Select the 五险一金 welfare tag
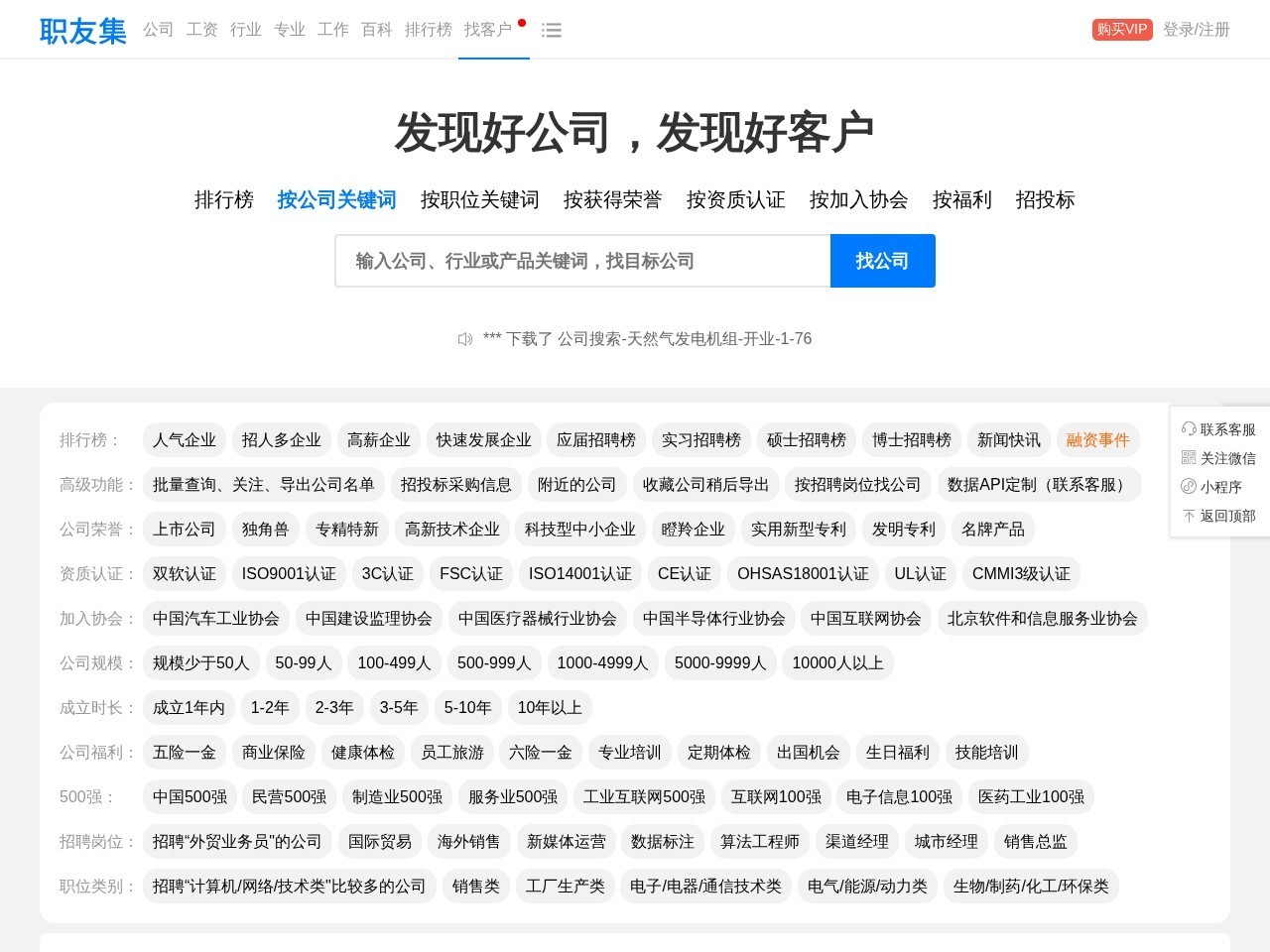The height and width of the screenshot is (952, 1270). point(185,753)
